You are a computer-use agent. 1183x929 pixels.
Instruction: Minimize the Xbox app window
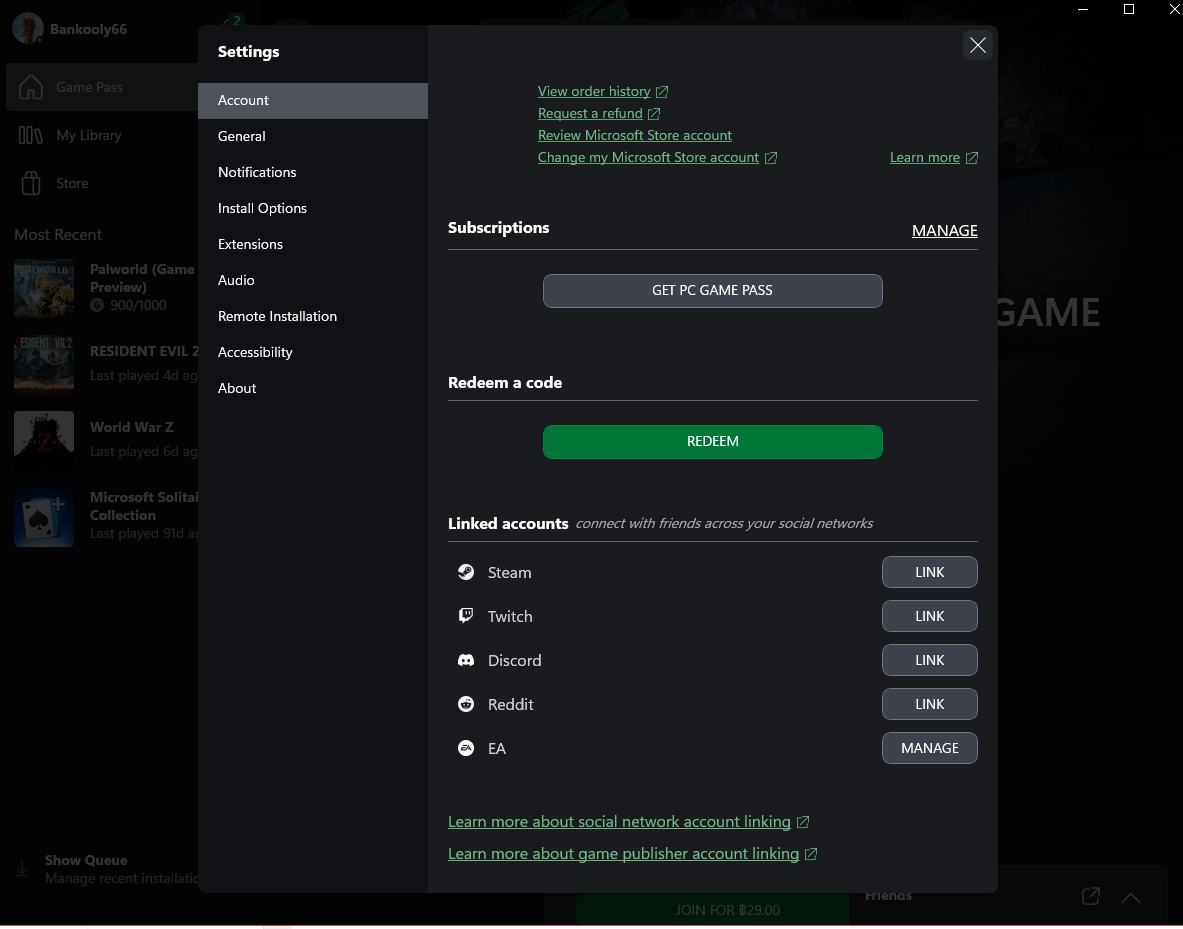pos(1083,9)
